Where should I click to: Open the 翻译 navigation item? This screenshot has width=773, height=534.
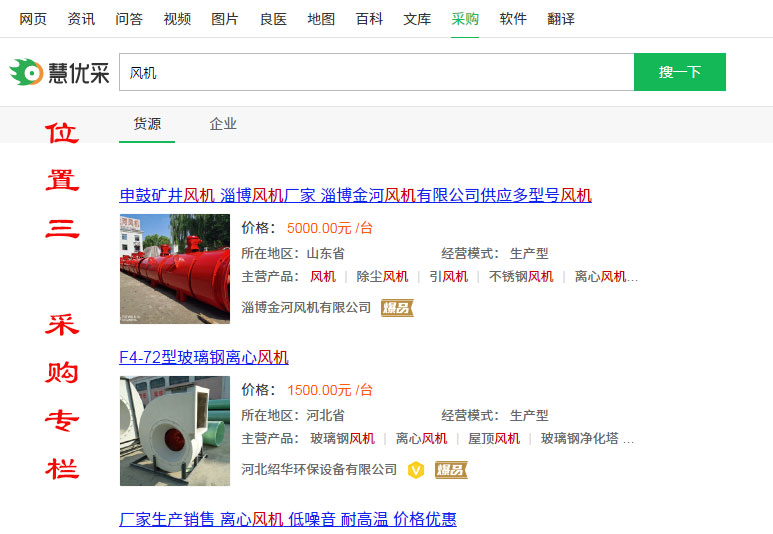coord(561,19)
